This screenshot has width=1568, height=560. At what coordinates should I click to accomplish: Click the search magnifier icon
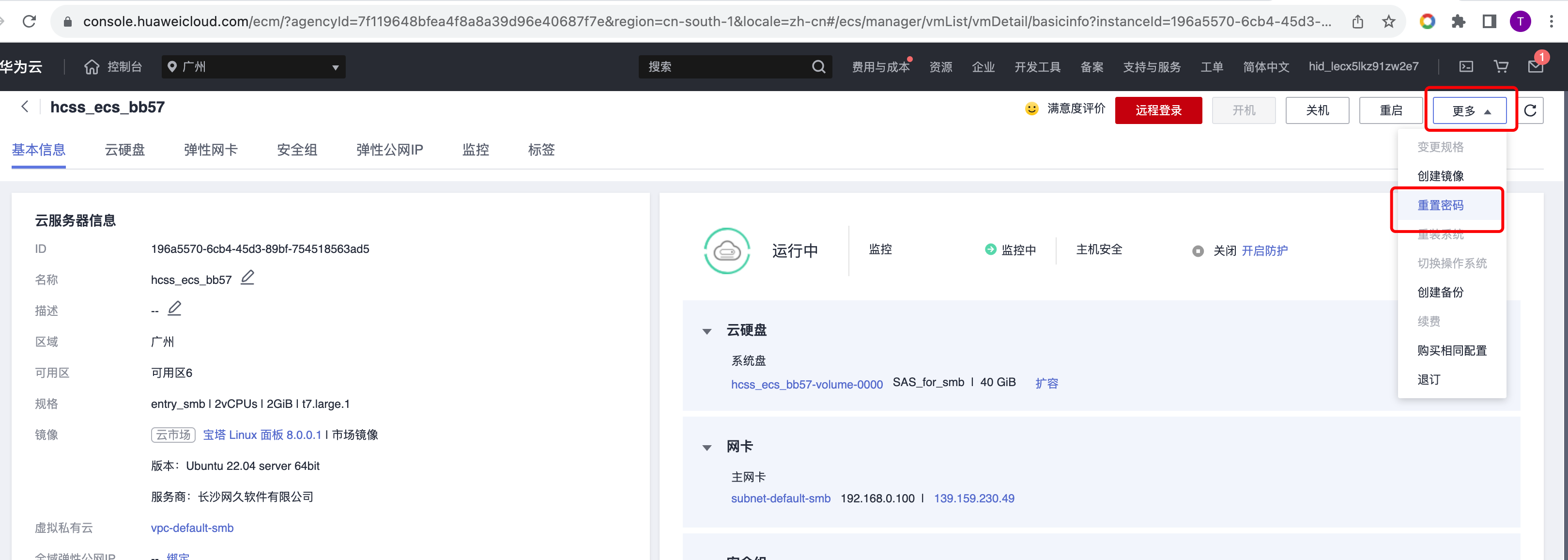coord(819,66)
